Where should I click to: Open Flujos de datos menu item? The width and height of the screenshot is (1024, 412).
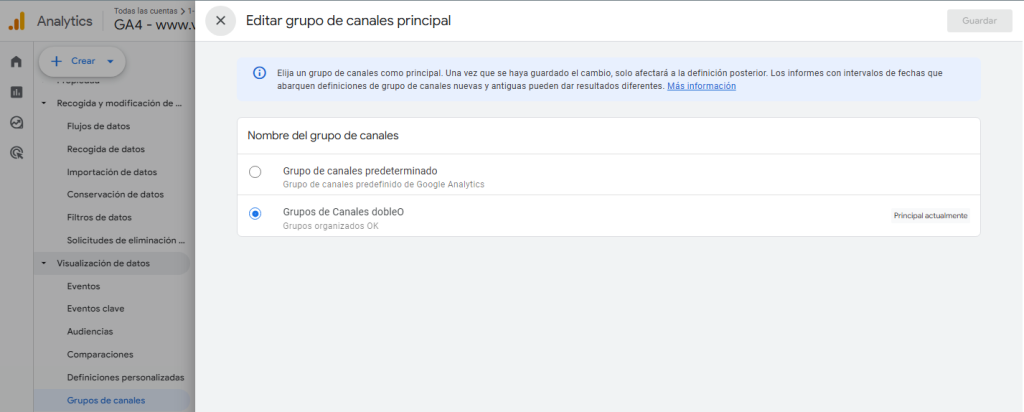[98, 126]
